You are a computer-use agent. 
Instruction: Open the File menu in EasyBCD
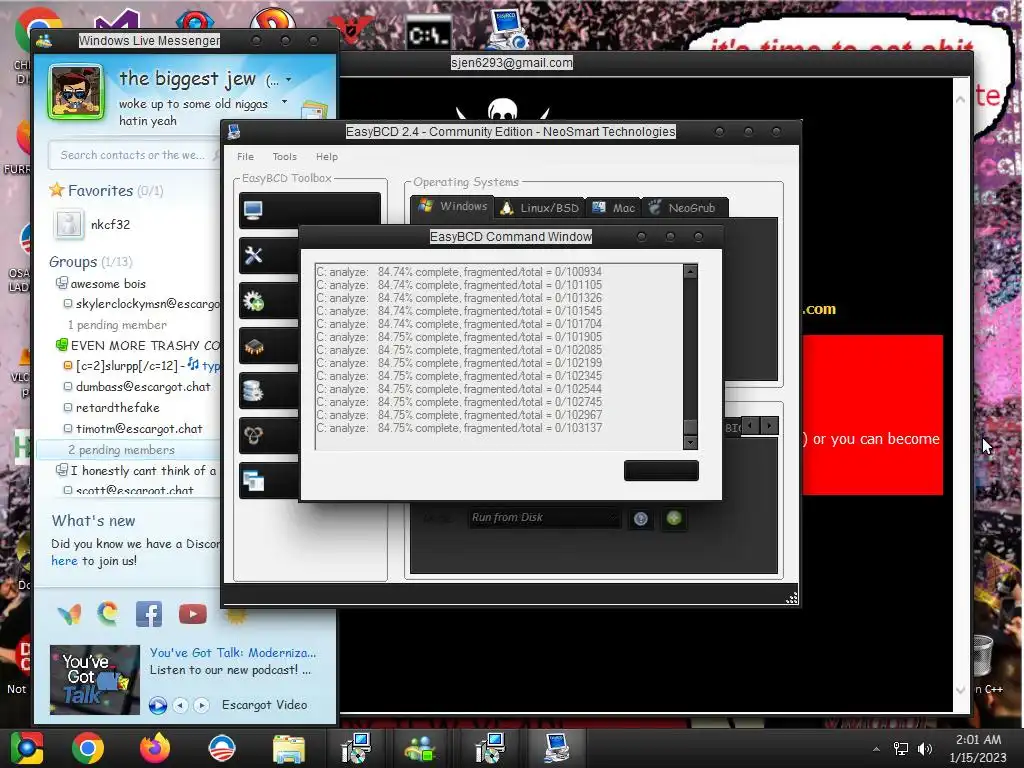coord(246,157)
